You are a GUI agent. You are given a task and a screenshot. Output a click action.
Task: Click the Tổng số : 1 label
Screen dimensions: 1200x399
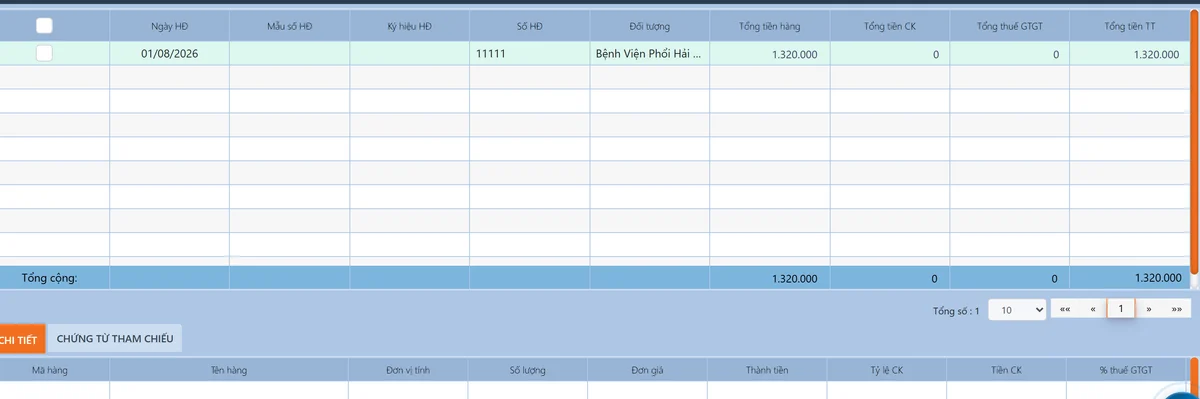956,311
